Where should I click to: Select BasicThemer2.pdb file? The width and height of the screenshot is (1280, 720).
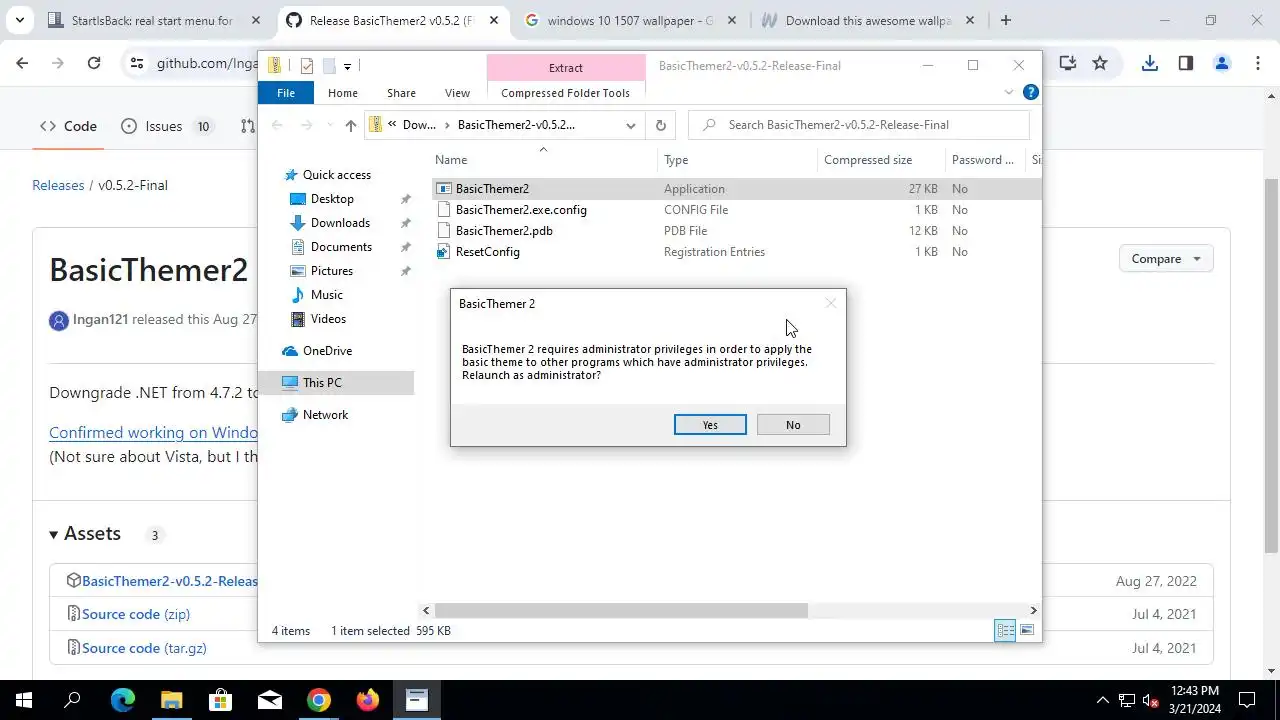[x=504, y=231]
